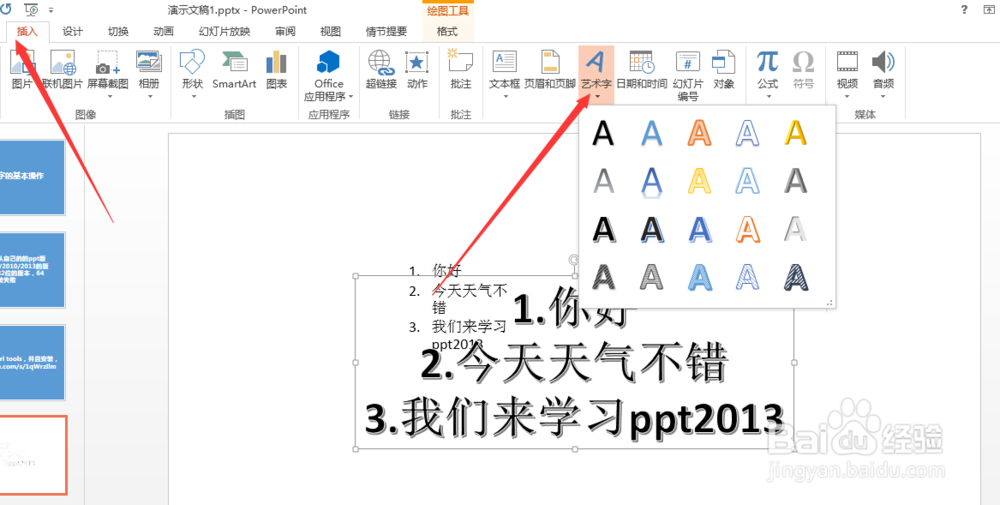Expand the Office 应用程序 dropdown arrow
Viewport: 1000px width, 505px height.
point(351,97)
